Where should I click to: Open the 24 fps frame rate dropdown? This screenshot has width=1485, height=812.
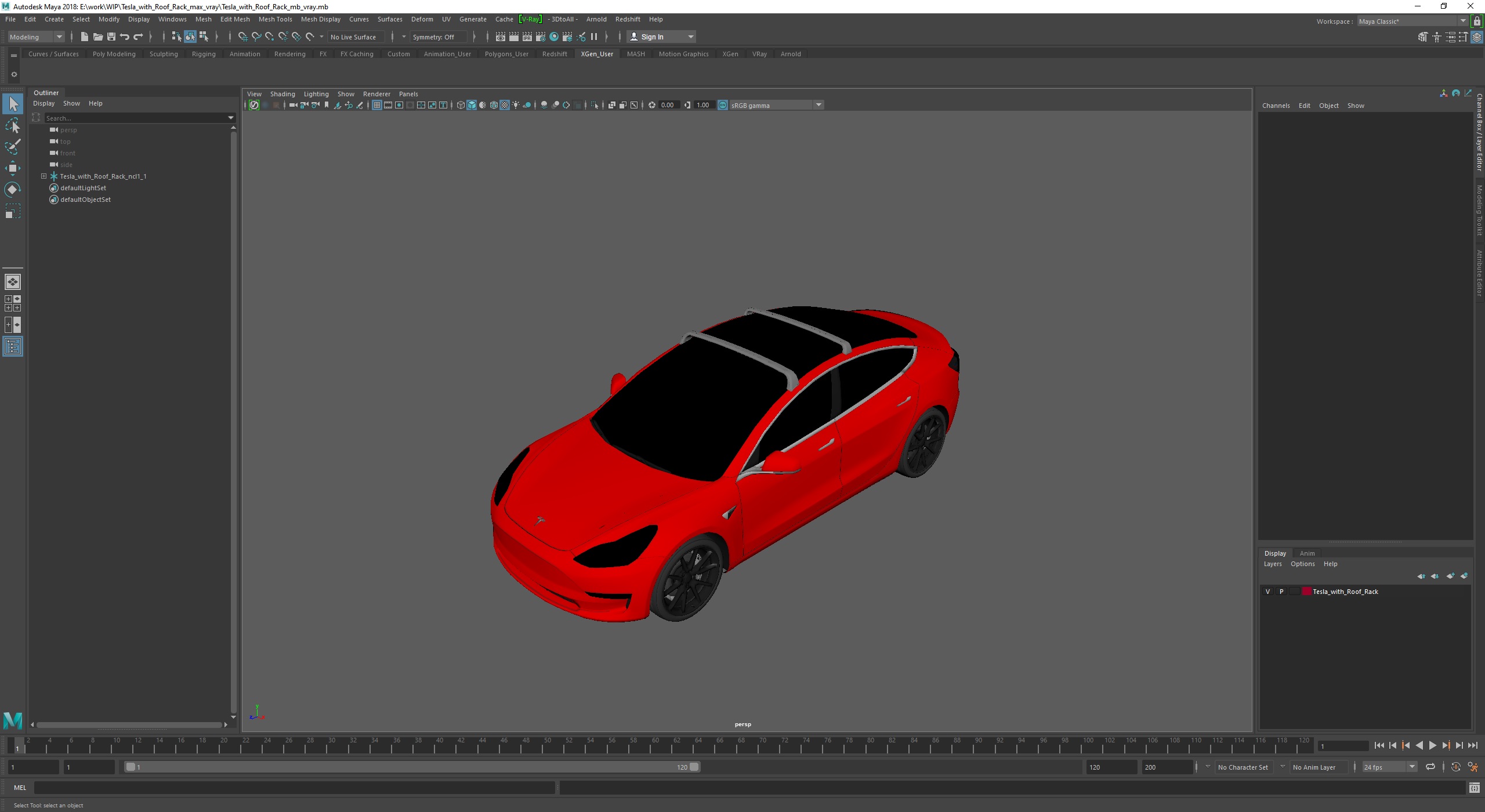pyautogui.click(x=1389, y=767)
